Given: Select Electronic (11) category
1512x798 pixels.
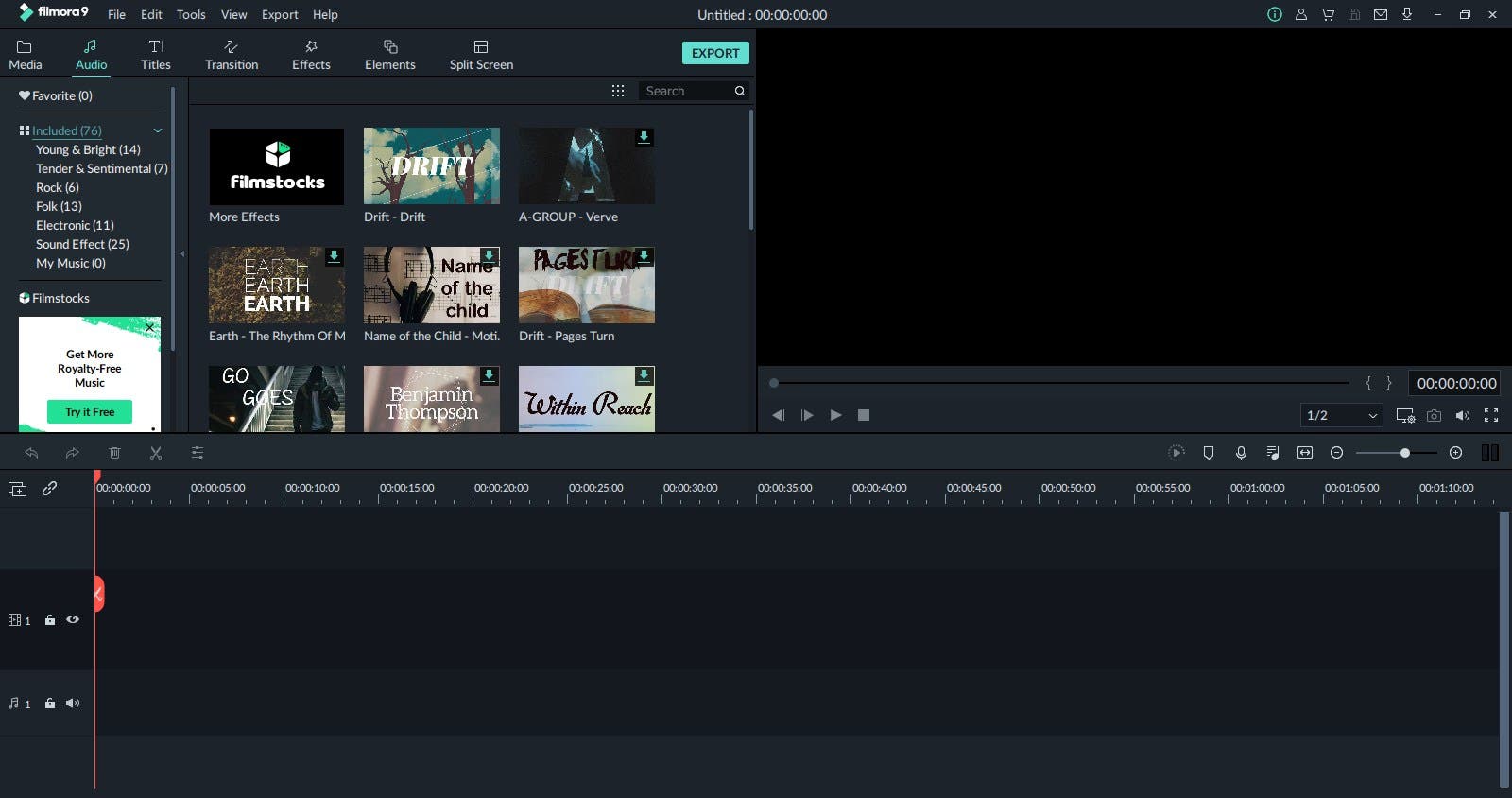Looking at the screenshot, I should 75,225.
